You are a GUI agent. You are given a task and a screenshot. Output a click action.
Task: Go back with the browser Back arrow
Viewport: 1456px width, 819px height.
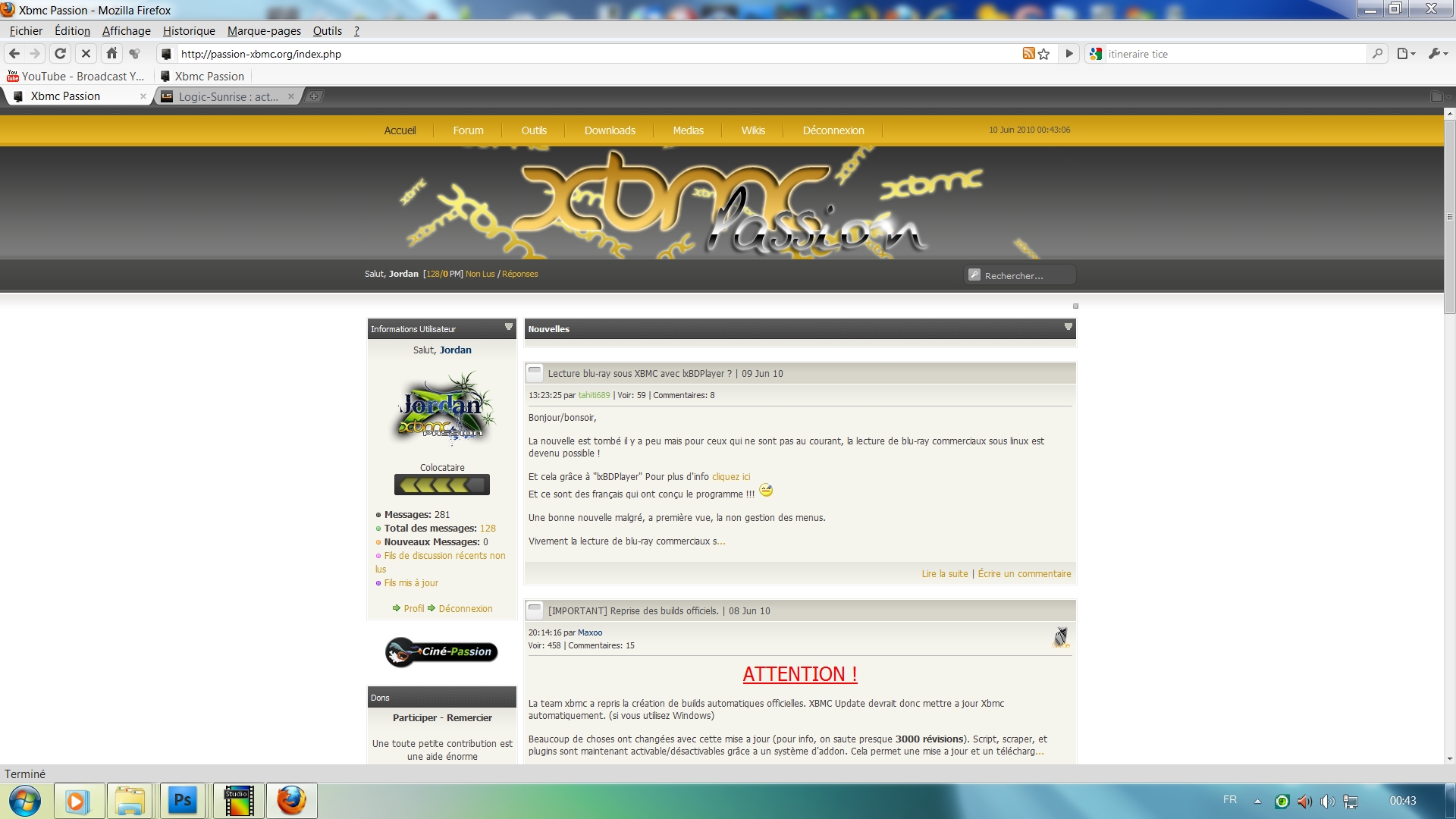tap(14, 54)
